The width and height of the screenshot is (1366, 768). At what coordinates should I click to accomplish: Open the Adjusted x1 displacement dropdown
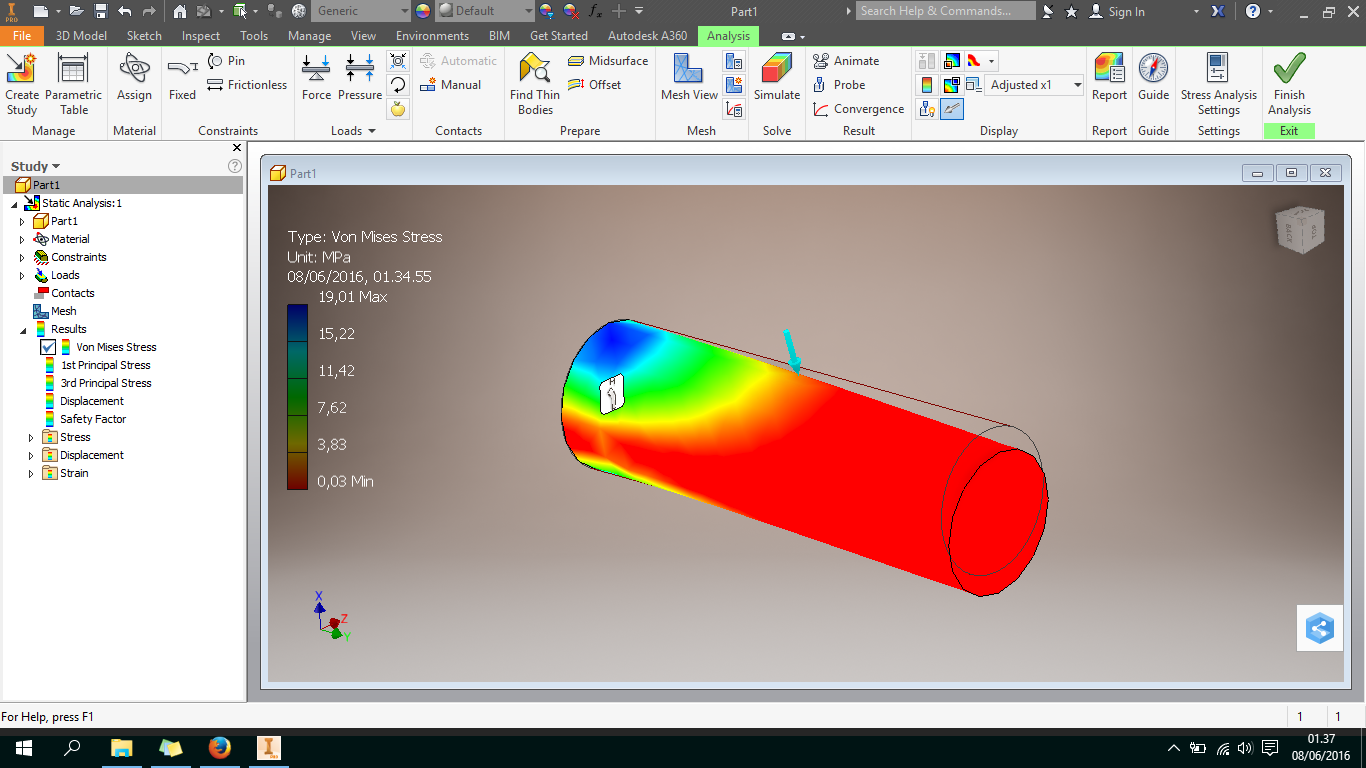click(x=1035, y=85)
